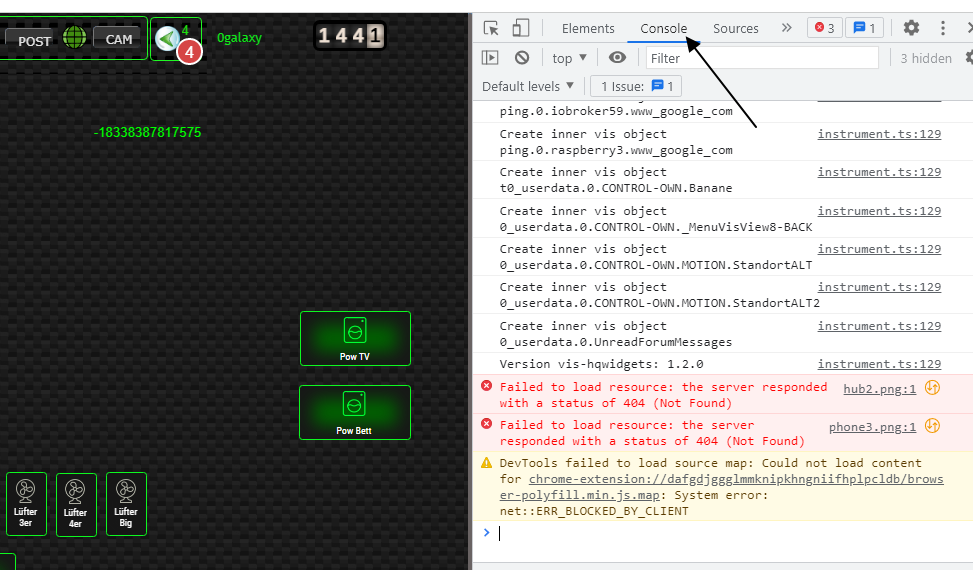This screenshot has width=973, height=570.
Task: Open the top context dropdown
Action: 569,58
